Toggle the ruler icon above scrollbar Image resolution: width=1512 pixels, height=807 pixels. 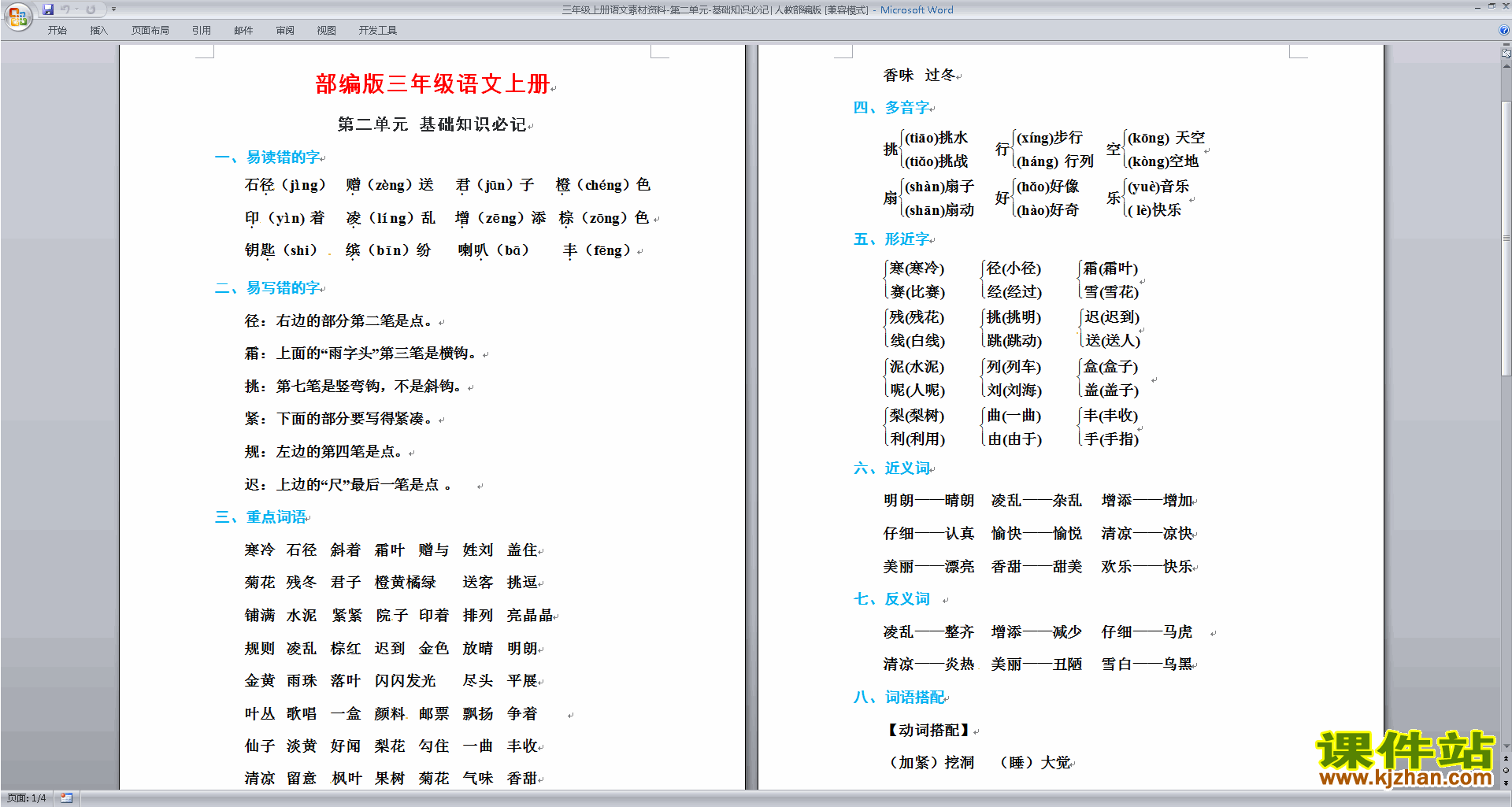(1506, 53)
